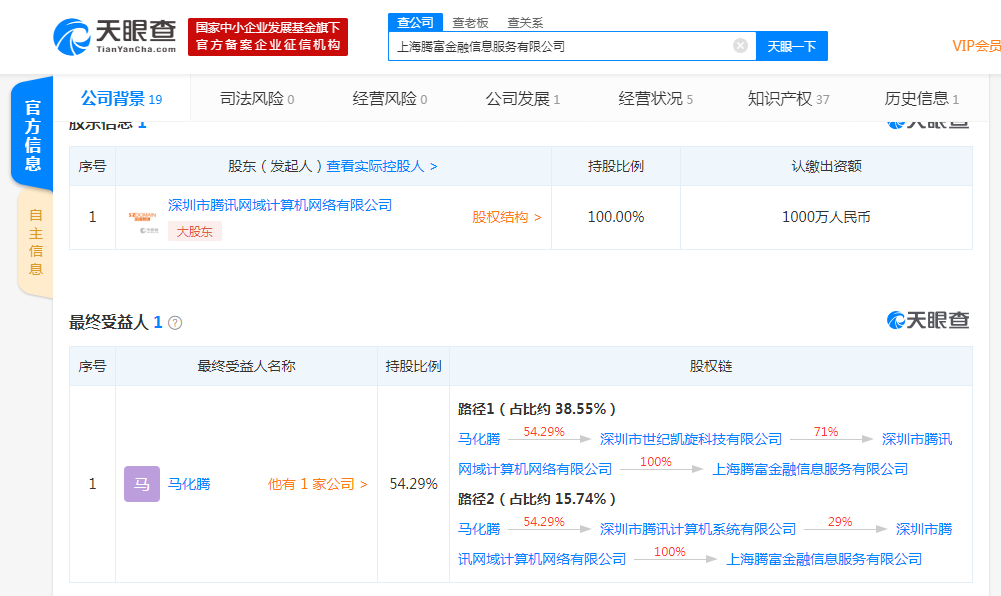Switch to the 查关系 search tab

(x=525, y=23)
